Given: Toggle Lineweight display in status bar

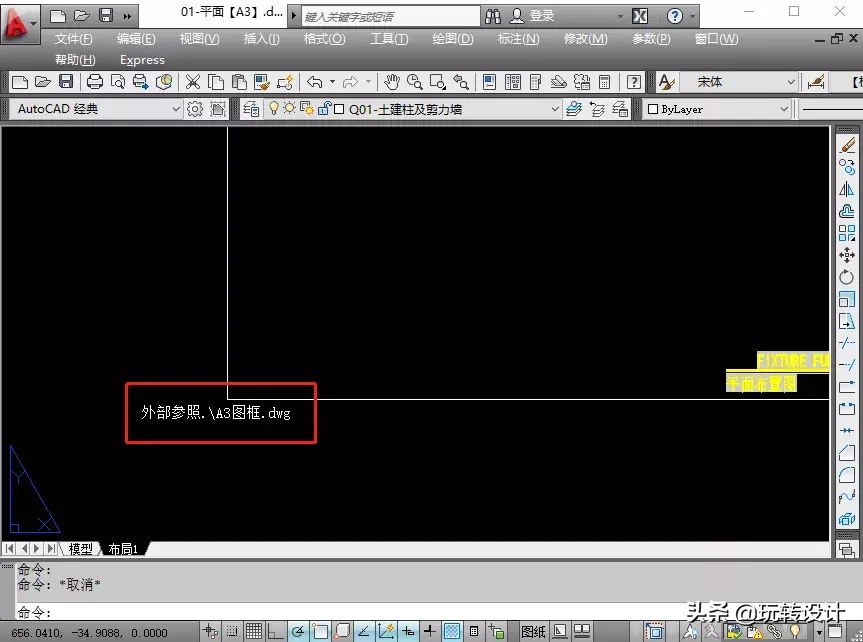Looking at the screenshot, I should (430, 632).
